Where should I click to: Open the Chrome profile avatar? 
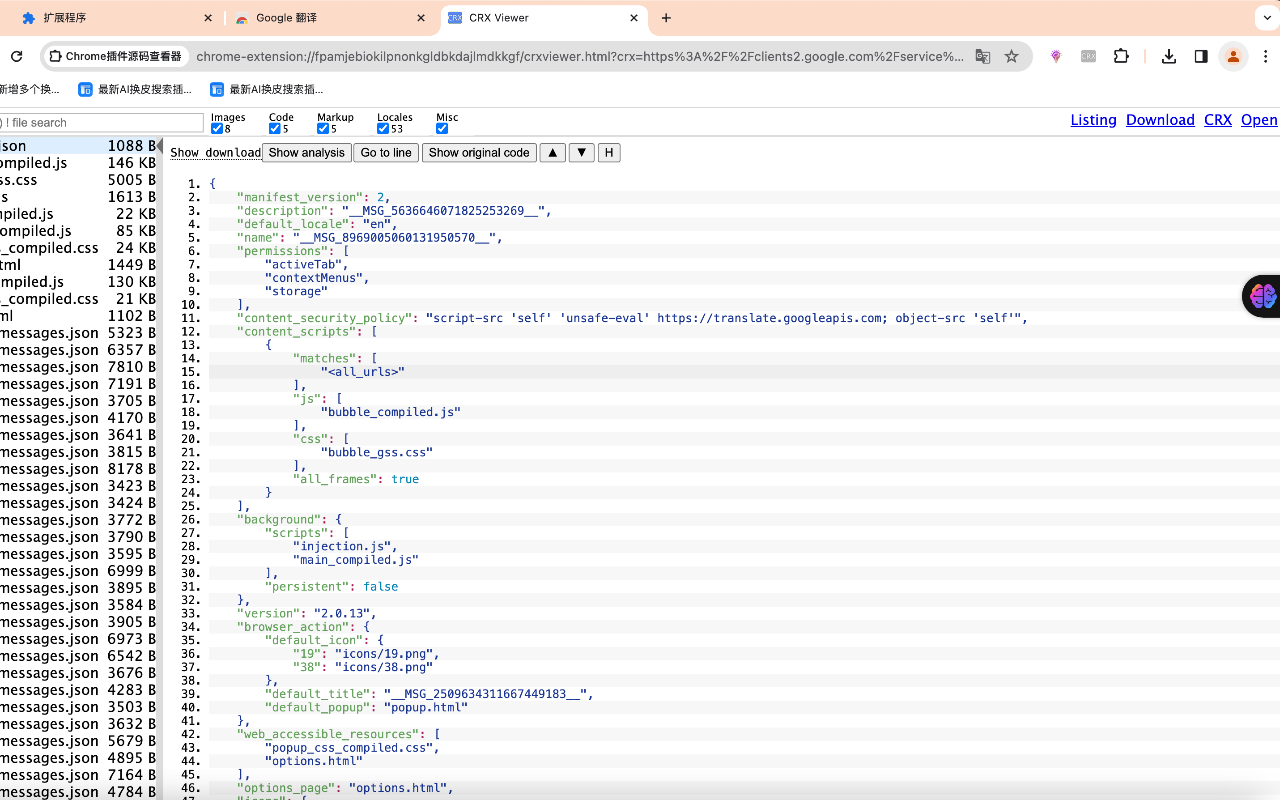click(1234, 57)
